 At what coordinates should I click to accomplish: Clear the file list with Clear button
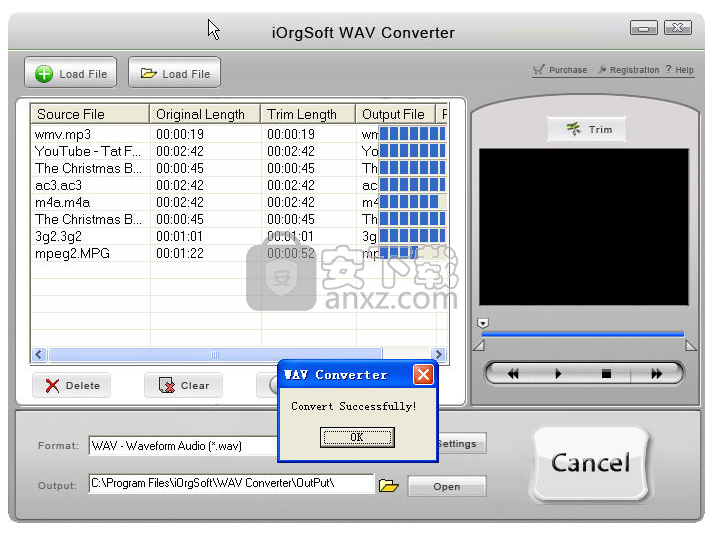(184, 385)
